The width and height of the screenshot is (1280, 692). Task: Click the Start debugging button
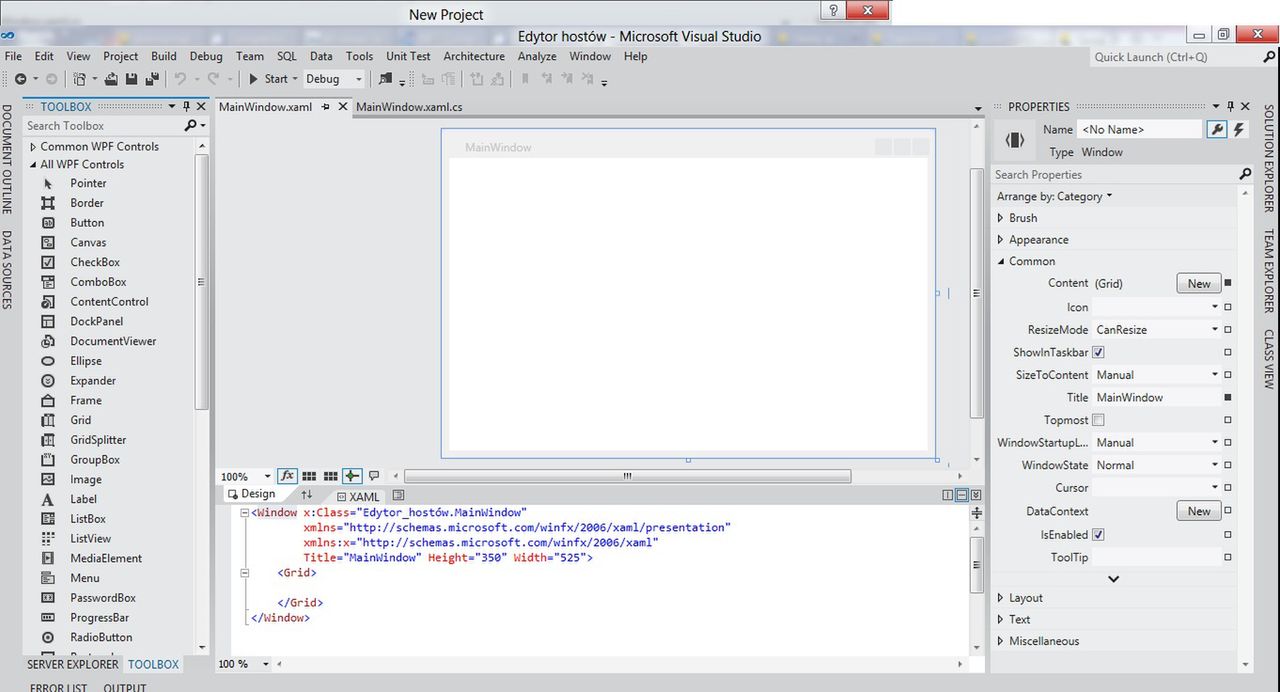(268, 79)
